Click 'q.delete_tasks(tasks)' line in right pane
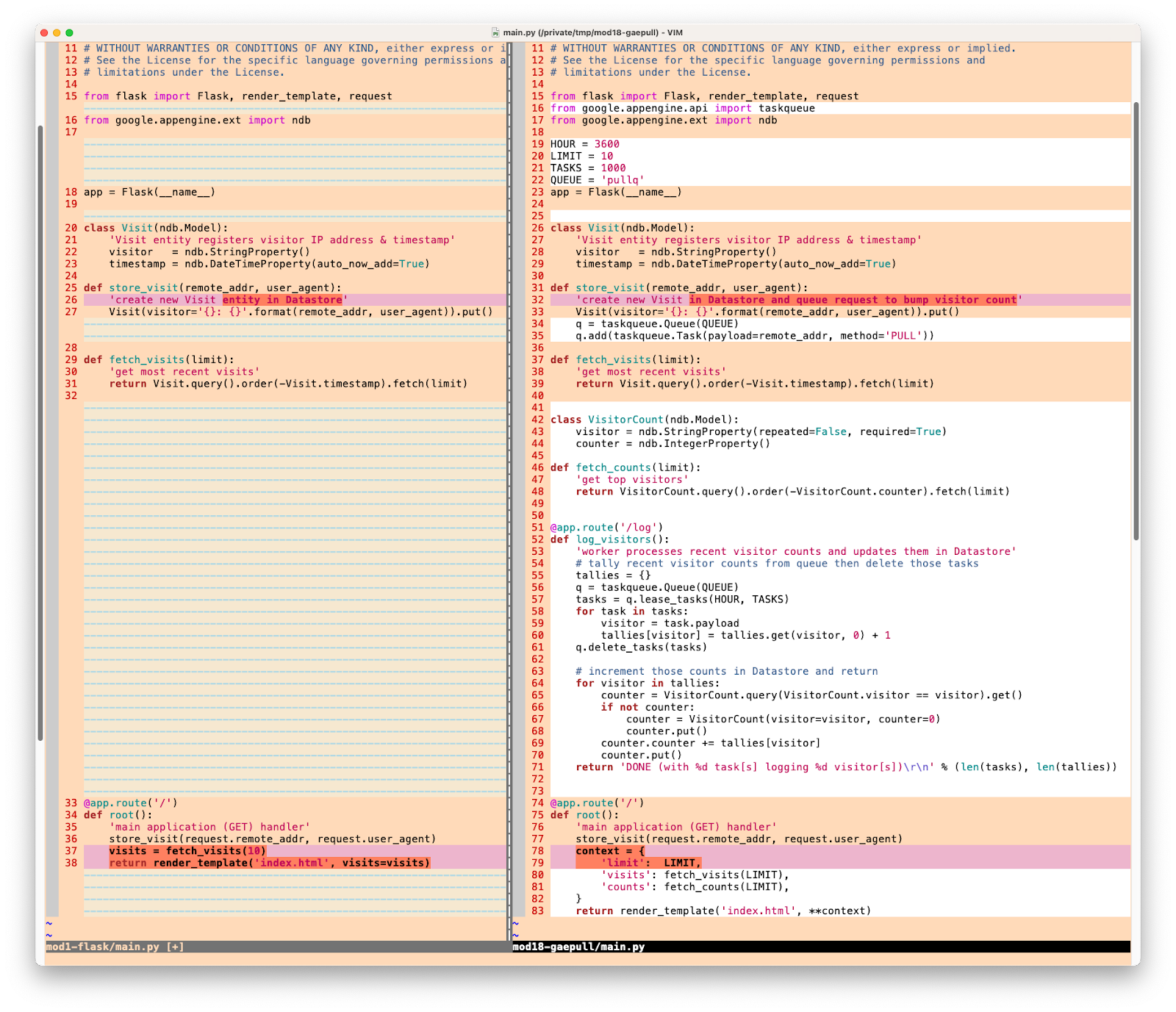Screen dimensions: 1176x1012 pos(641,647)
